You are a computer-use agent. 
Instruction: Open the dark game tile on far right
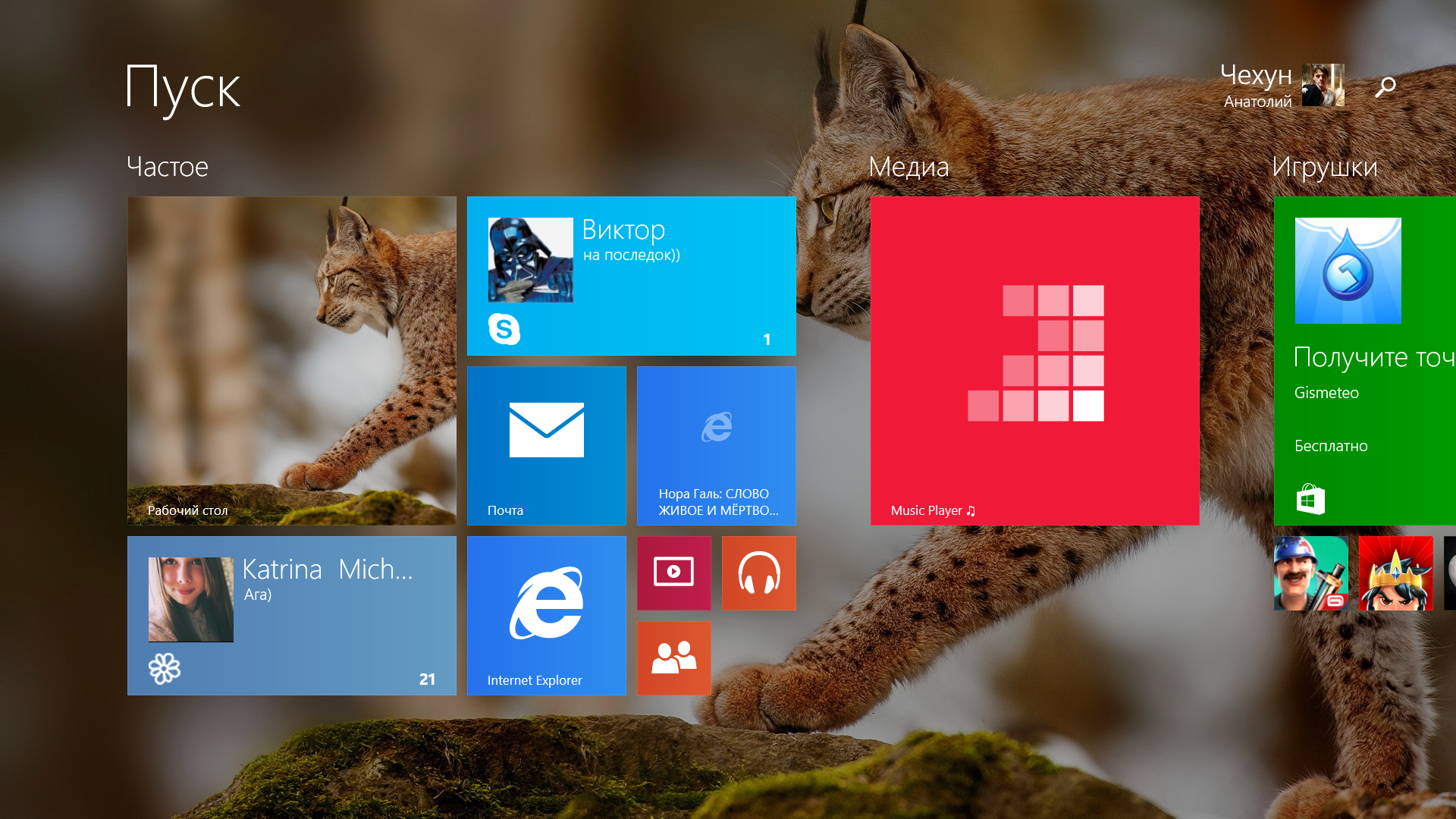[x=1448, y=573]
